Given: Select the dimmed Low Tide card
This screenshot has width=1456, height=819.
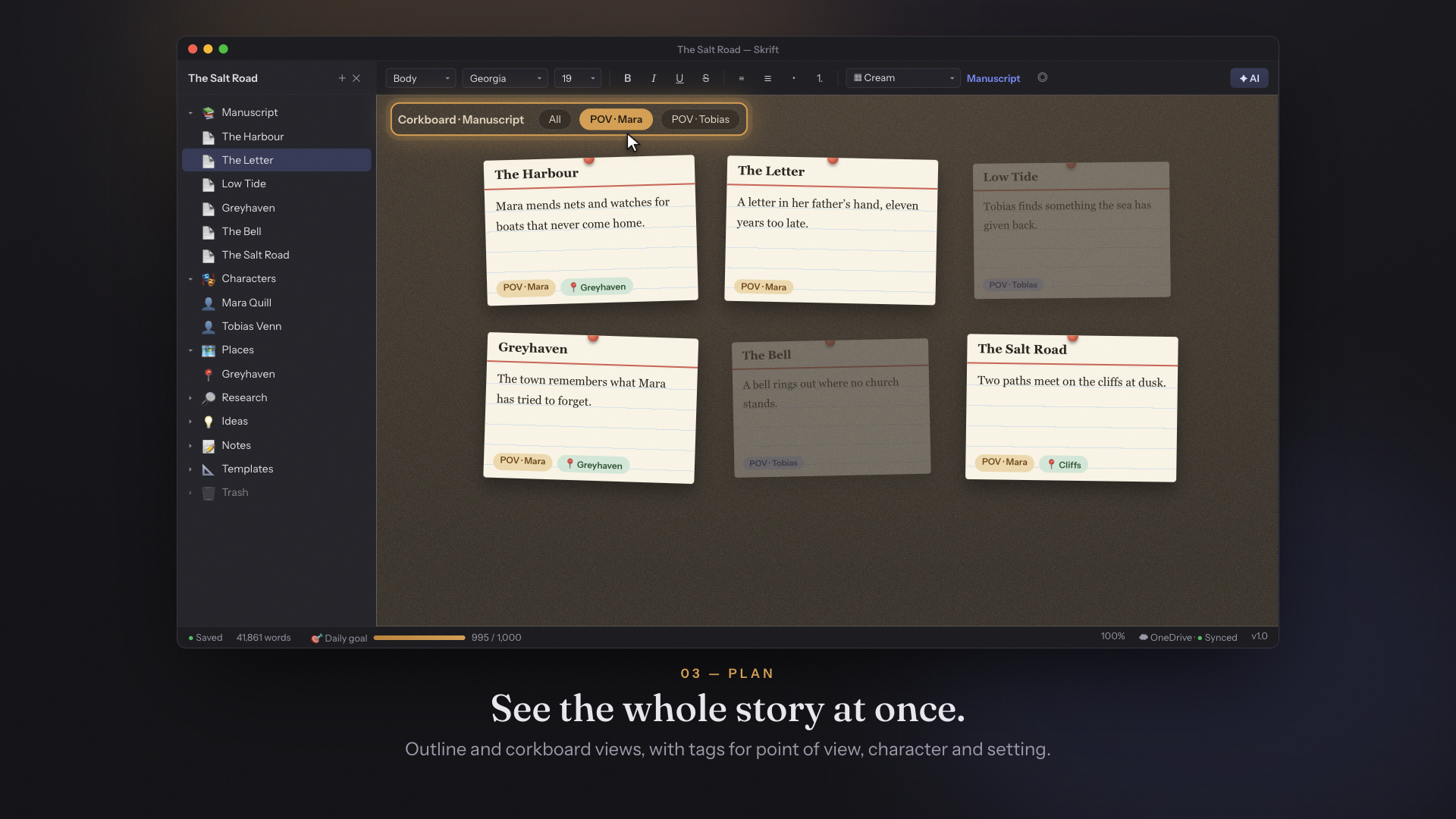Looking at the screenshot, I should click(1072, 230).
